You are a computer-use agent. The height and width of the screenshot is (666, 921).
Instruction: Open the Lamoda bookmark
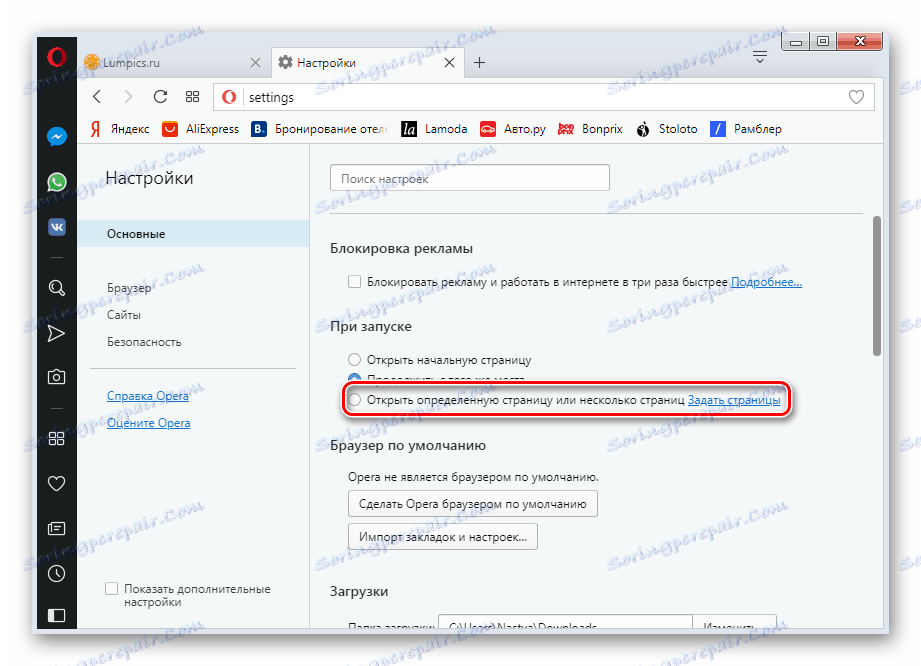point(434,129)
